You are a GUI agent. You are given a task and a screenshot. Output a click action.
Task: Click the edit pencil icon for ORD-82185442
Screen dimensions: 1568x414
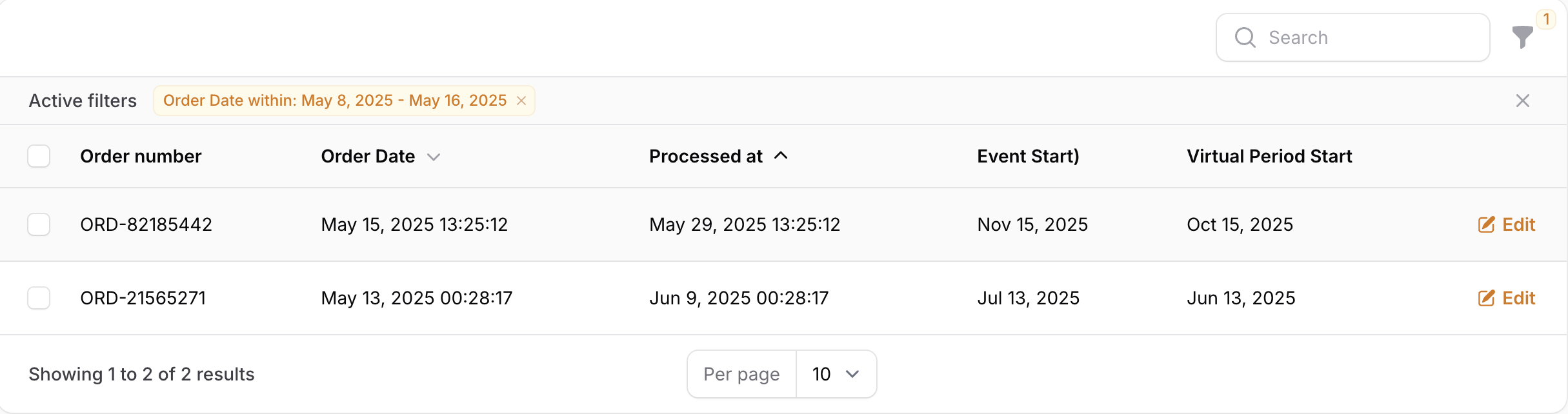coord(1486,224)
